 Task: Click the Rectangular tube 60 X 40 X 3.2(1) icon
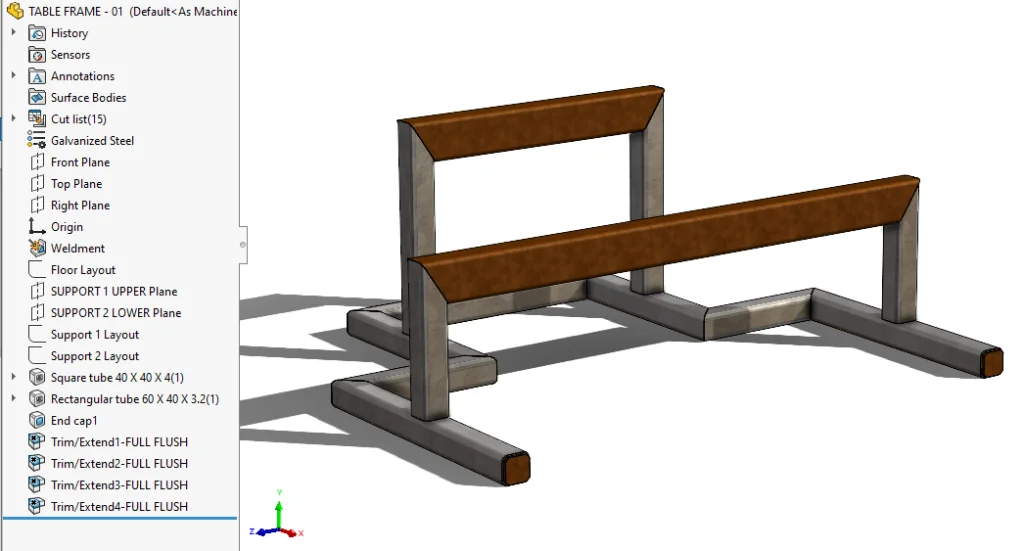(x=37, y=399)
